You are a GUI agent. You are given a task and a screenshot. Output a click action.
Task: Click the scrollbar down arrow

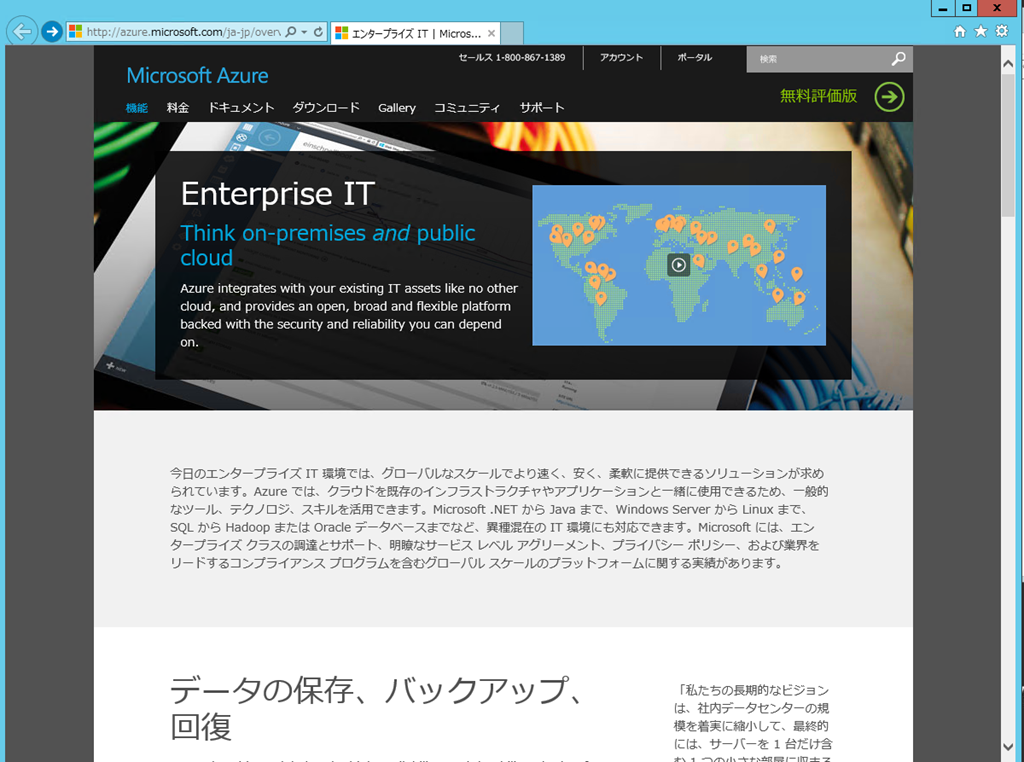tap(1008, 747)
